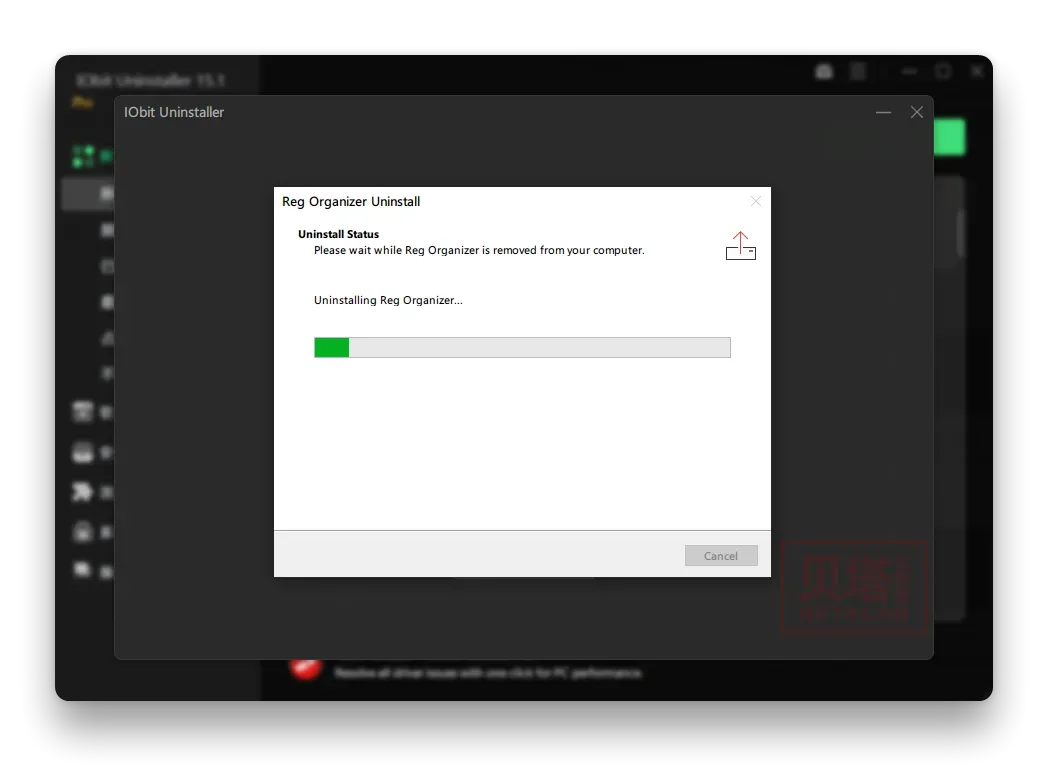
Task: Open the toolbox icon in main window title bar
Action: tap(824, 72)
